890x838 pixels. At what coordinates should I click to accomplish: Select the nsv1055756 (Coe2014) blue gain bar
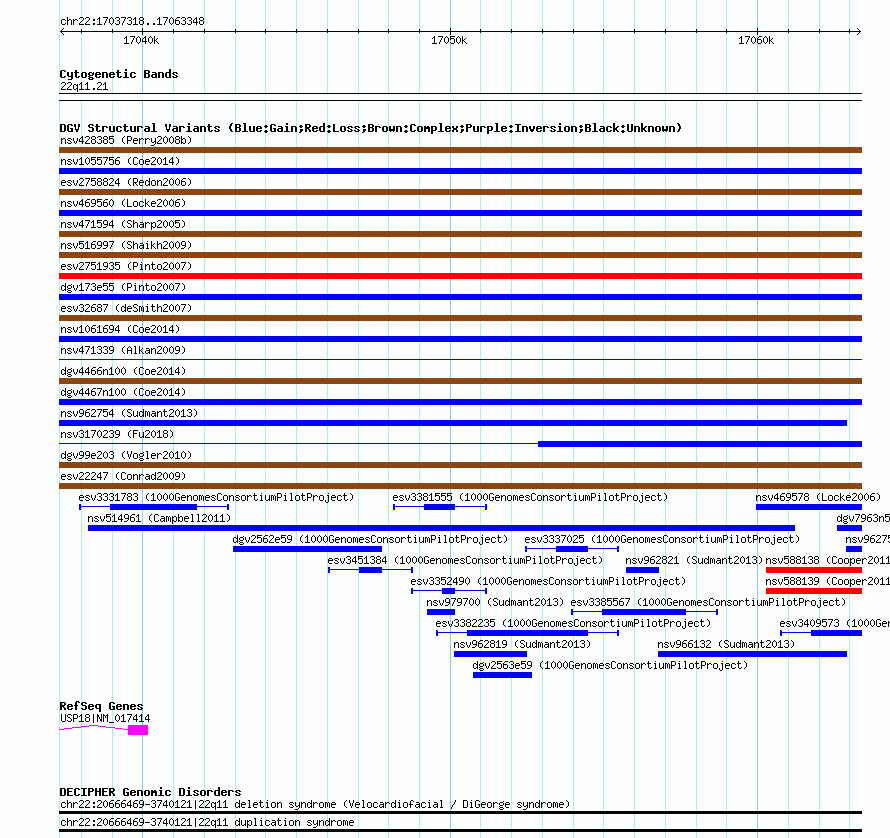point(460,171)
